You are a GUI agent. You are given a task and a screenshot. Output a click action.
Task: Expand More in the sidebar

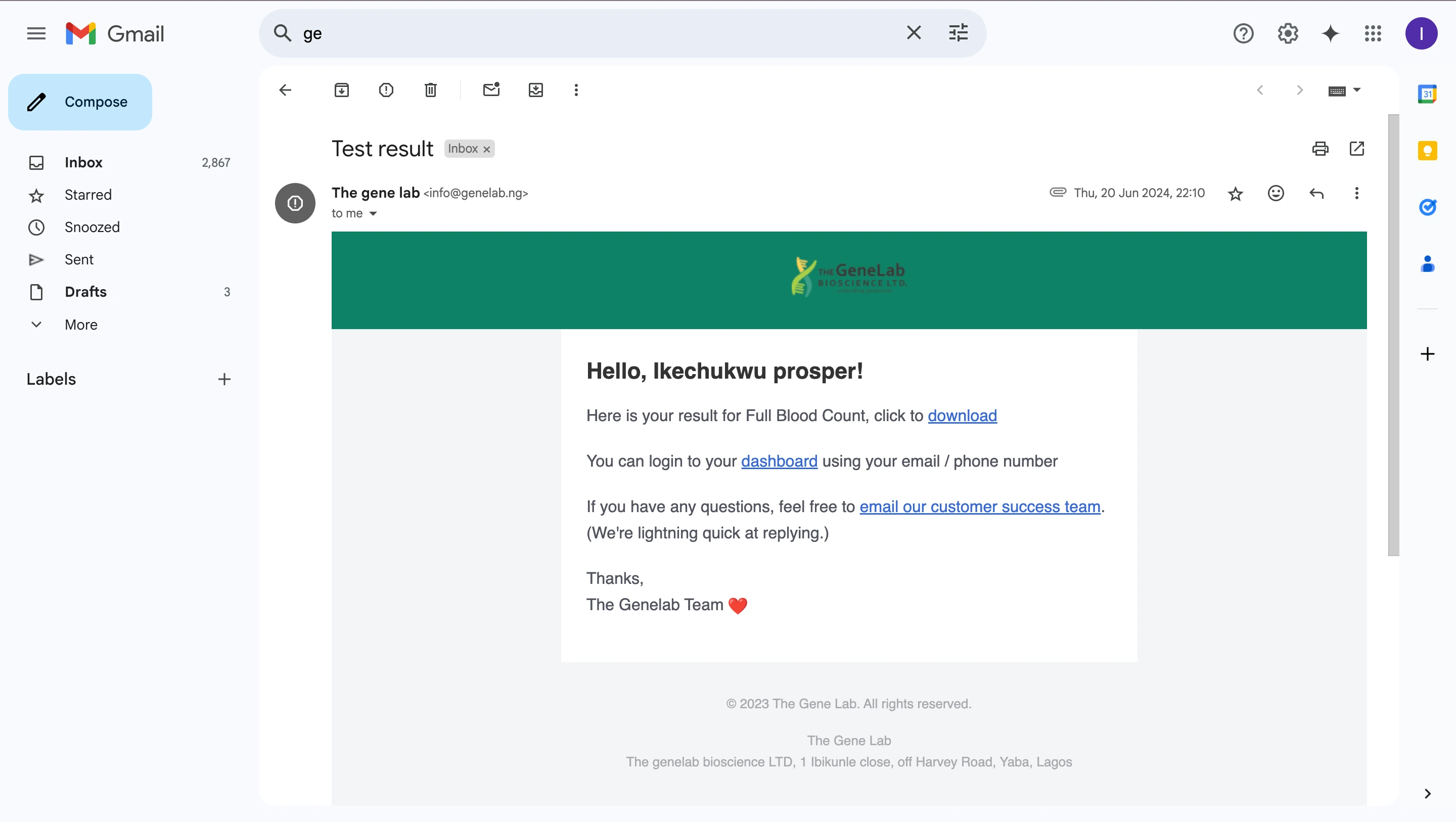(81, 325)
